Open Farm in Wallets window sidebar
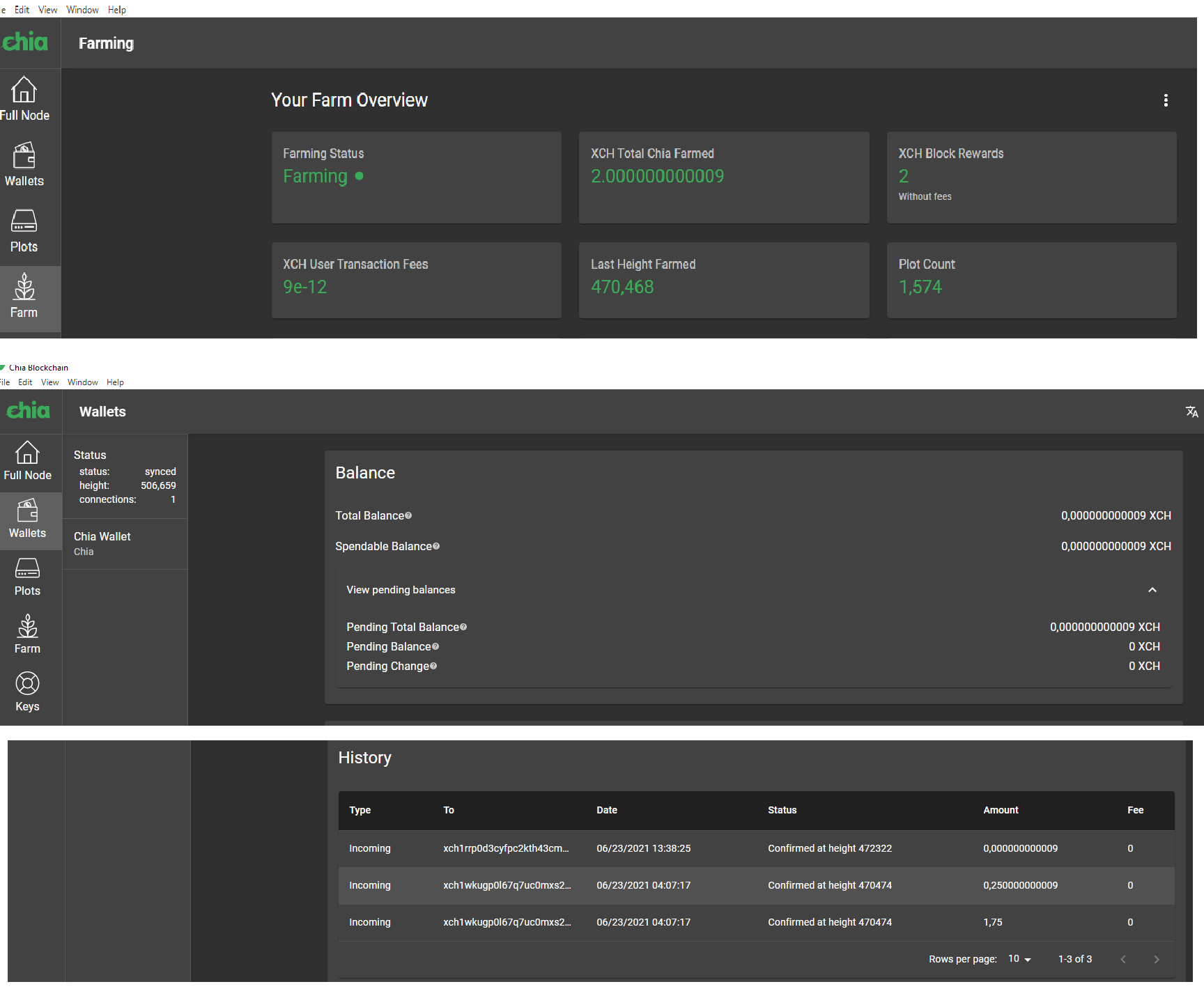 [x=28, y=634]
